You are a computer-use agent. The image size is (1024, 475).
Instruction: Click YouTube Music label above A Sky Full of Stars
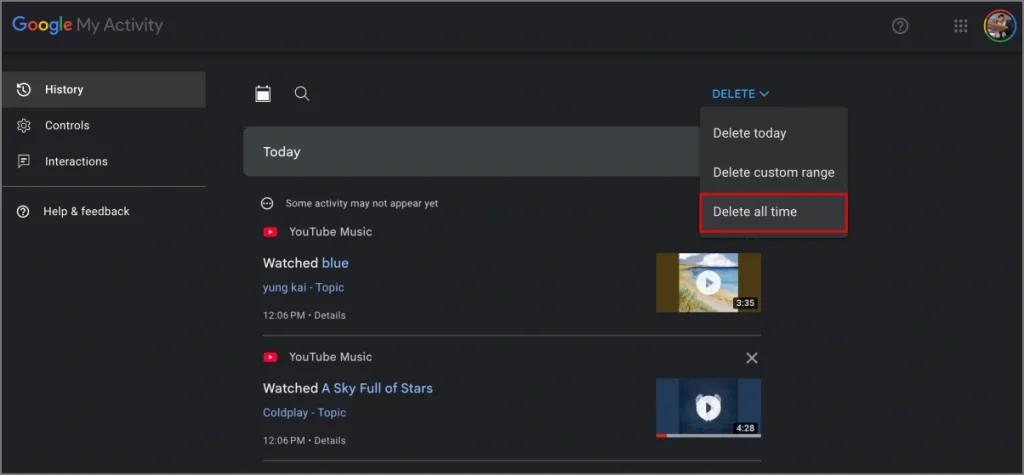pyautogui.click(x=330, y=357)
